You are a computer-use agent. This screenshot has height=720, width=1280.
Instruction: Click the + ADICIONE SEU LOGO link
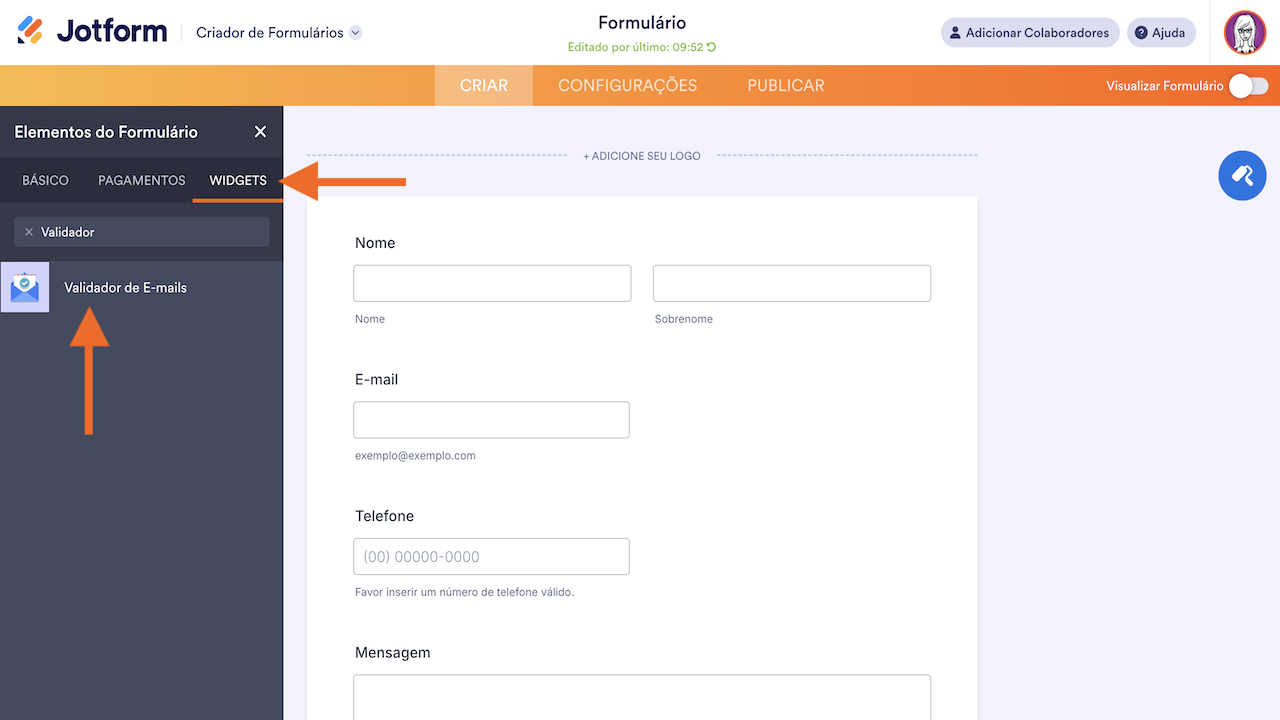coord(642,156)
